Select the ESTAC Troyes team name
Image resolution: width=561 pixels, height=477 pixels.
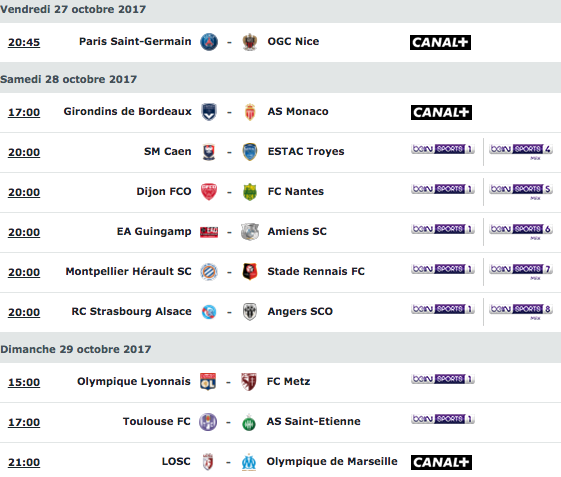[306, 151]
